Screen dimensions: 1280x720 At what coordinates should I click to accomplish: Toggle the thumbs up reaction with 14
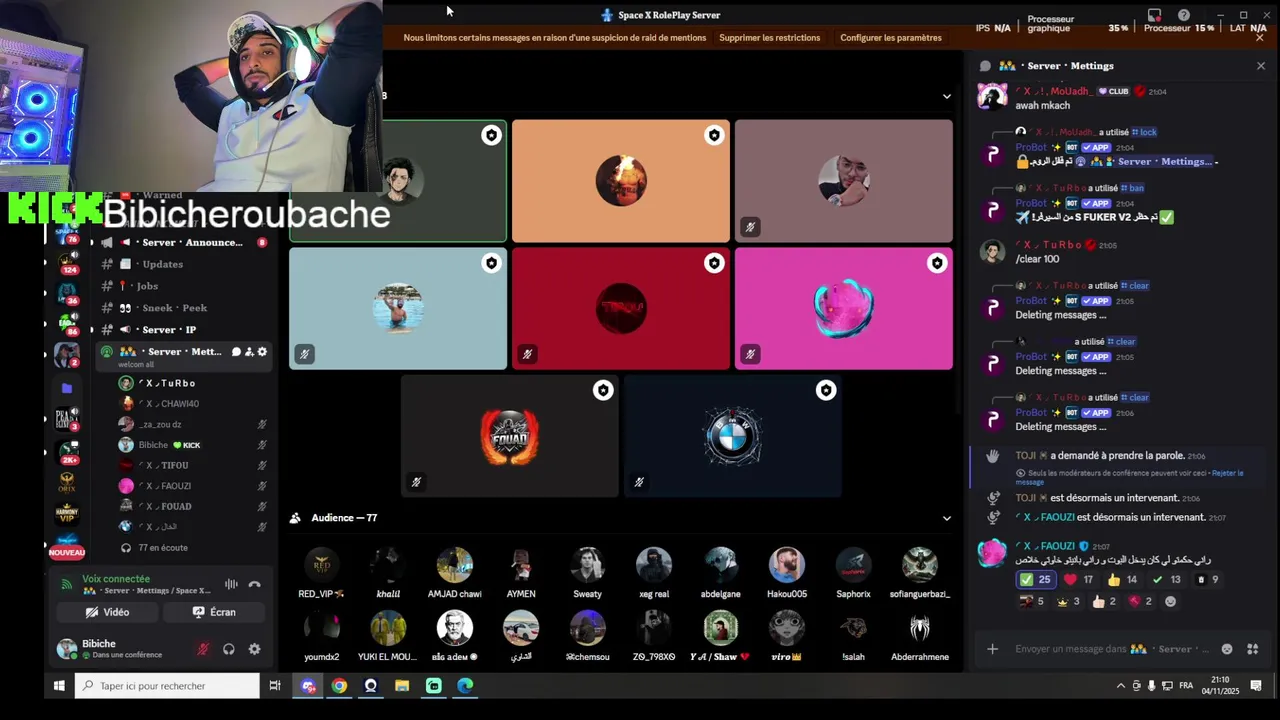(1122, 580)
